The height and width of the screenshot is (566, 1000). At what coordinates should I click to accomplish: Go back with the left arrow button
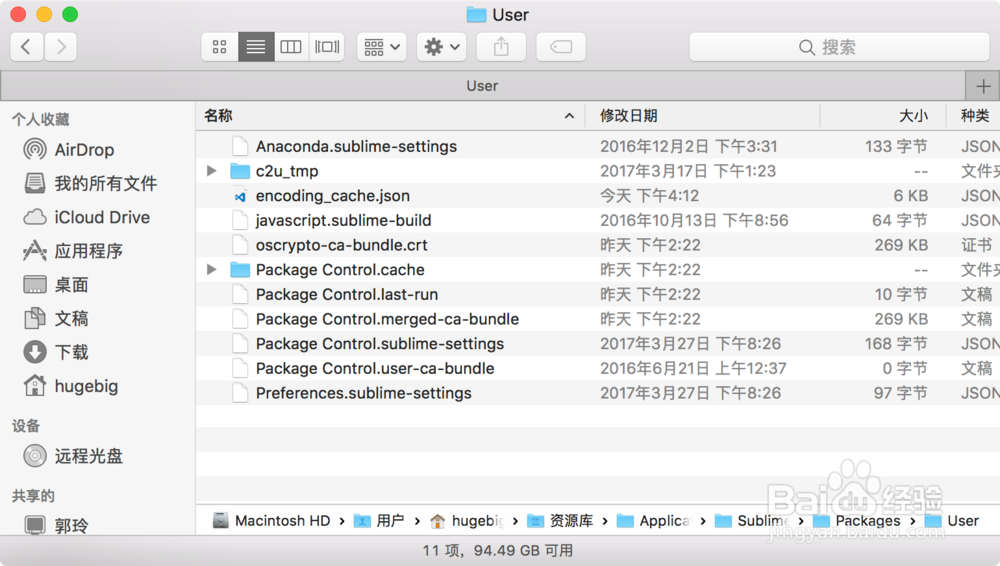tap(27, 47)
